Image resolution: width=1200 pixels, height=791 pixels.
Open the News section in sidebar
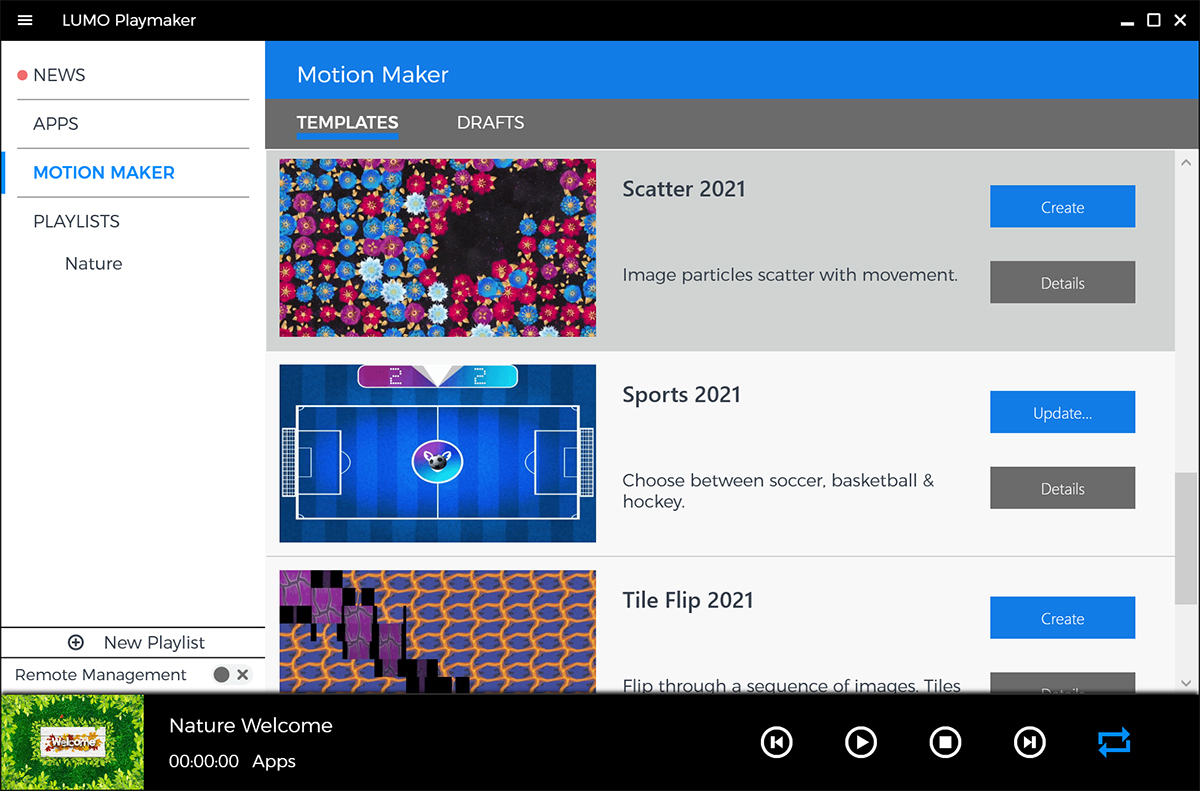click(x=59, y=75)
